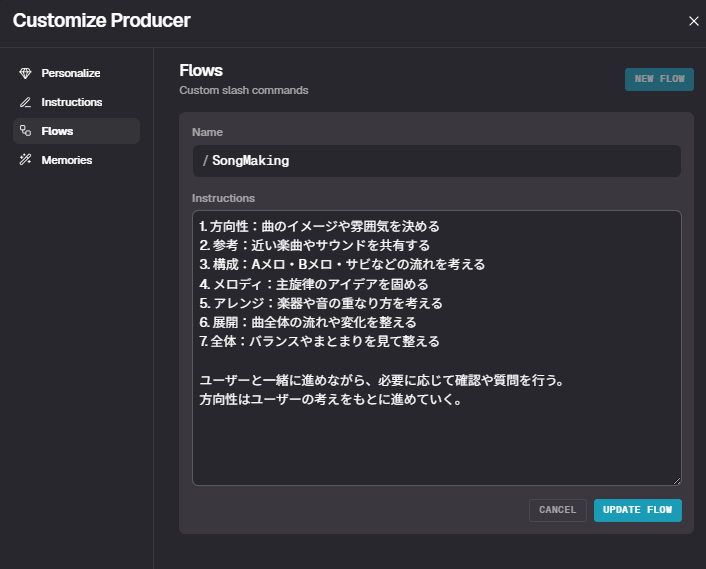The height and width of the screenshot is (569, 706).
Task: Click the SongMaking name input field
Action: 440,161
